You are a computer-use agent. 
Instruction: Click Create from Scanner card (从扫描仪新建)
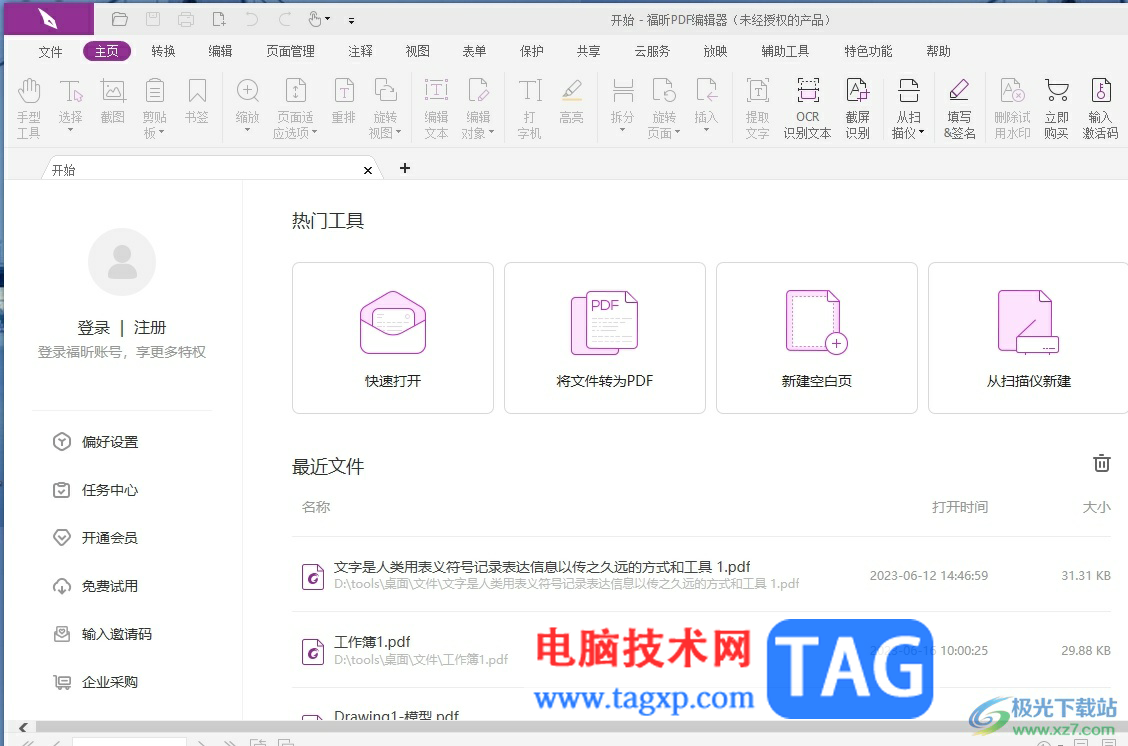coord(1028,338)
